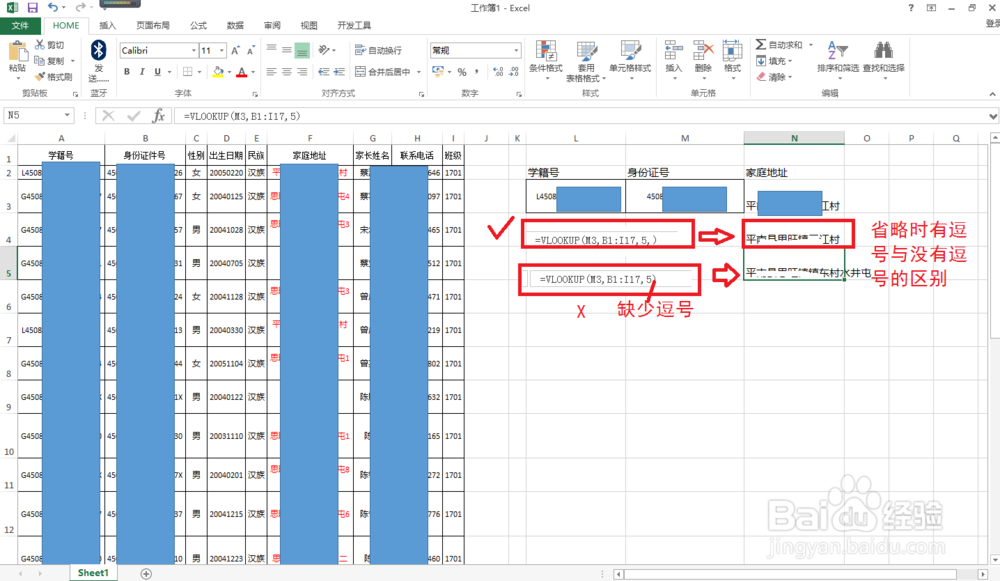Expand the font size 11 dropdown
The image size is (1000, 581).
(x=222, y=50)
